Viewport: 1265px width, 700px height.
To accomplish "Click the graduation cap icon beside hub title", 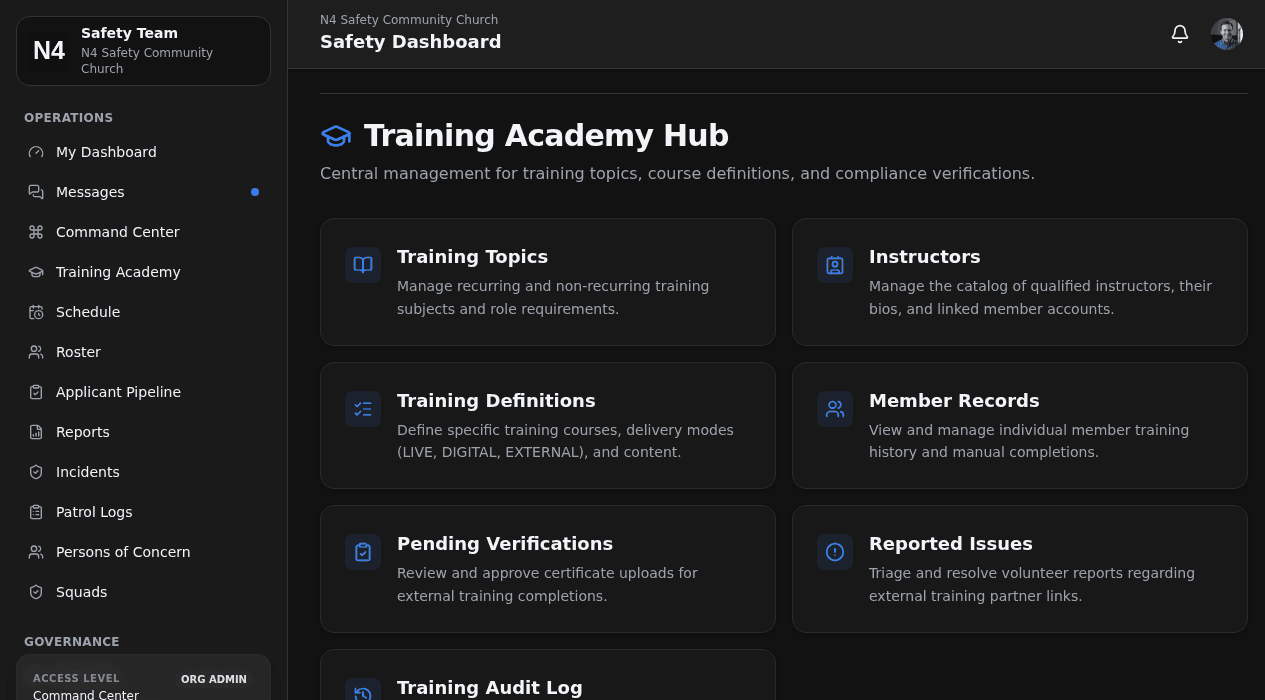I will (x=336, y=136).
